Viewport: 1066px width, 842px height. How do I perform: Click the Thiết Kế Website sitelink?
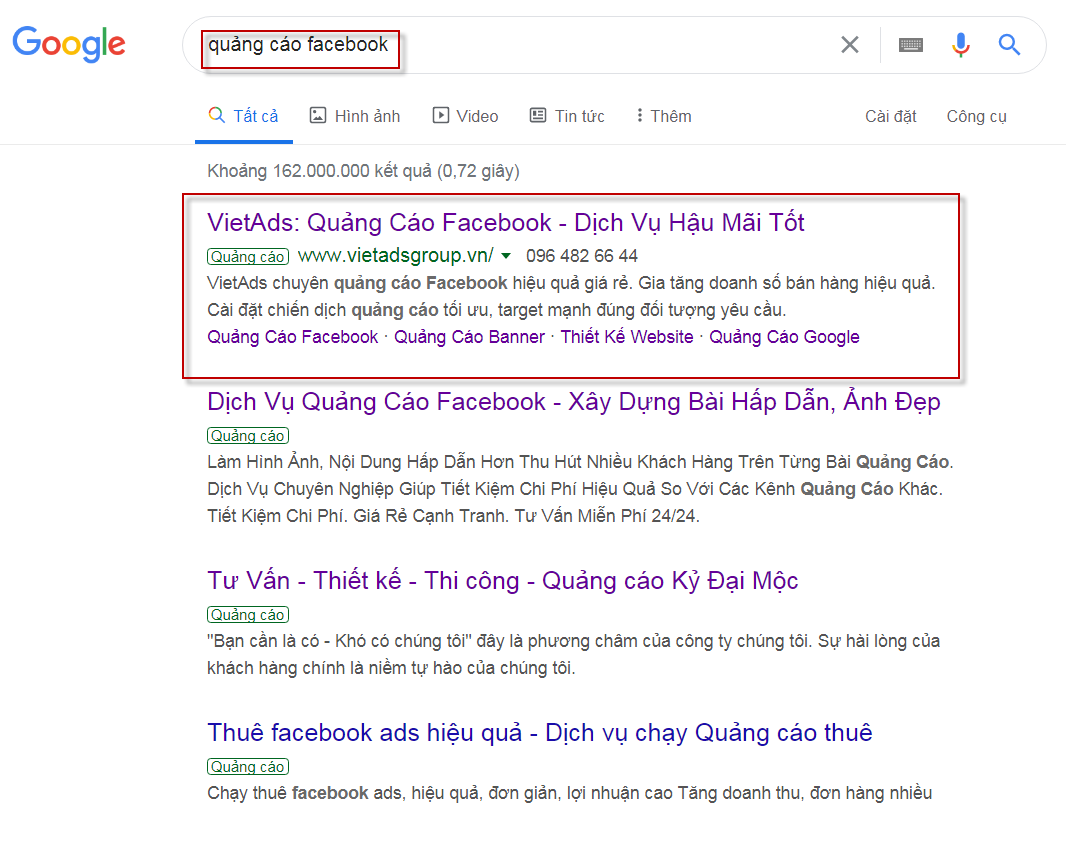point(626,336)
